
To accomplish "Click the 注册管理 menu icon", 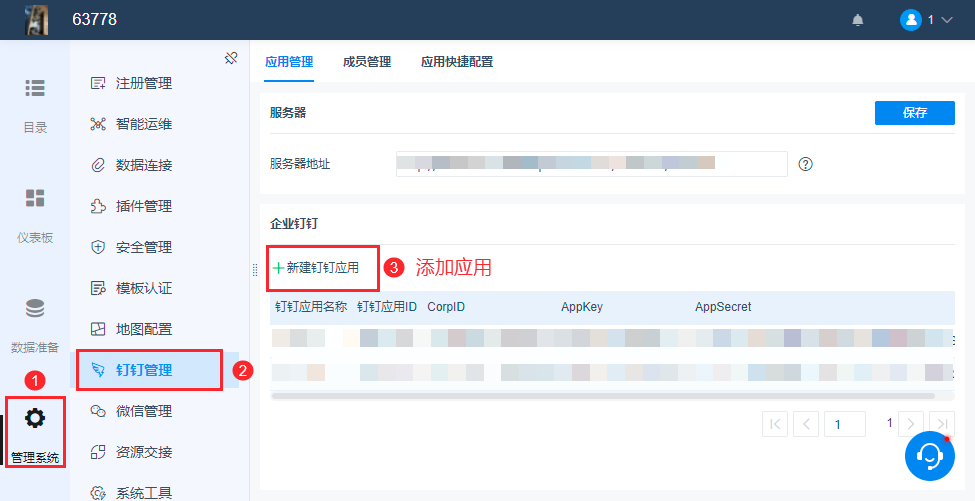I will (98, 83).
